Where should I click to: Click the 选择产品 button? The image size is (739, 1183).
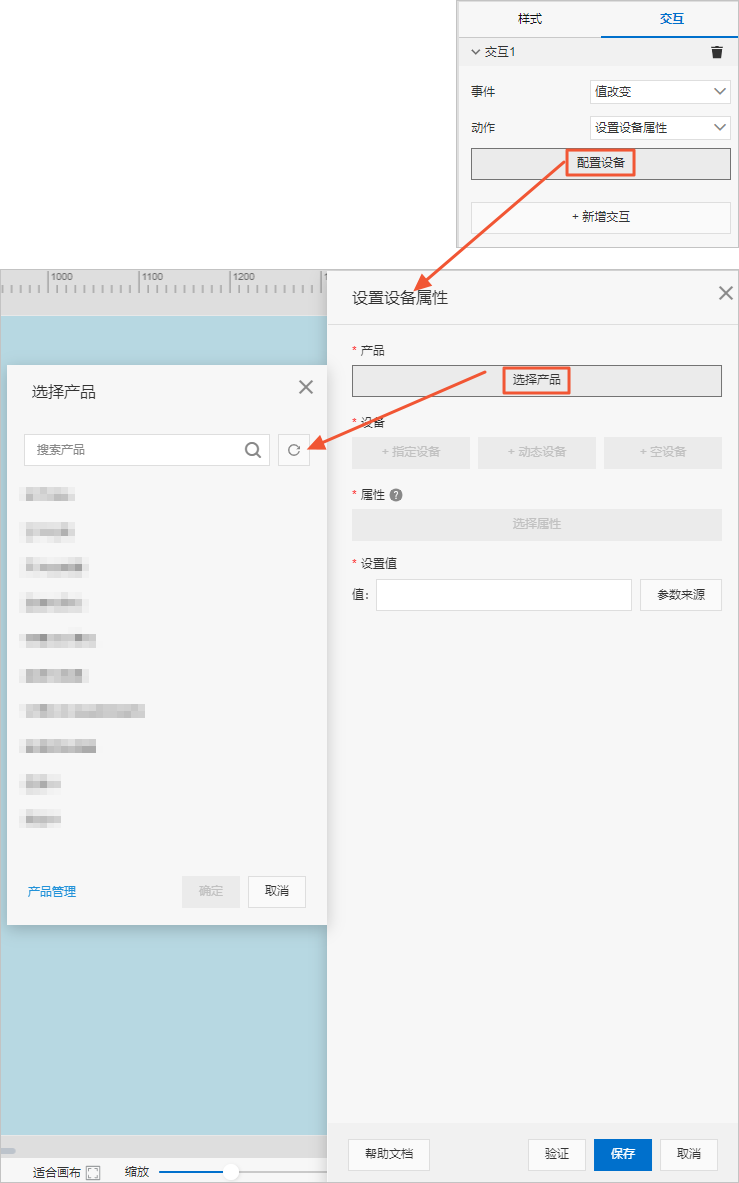537,380
